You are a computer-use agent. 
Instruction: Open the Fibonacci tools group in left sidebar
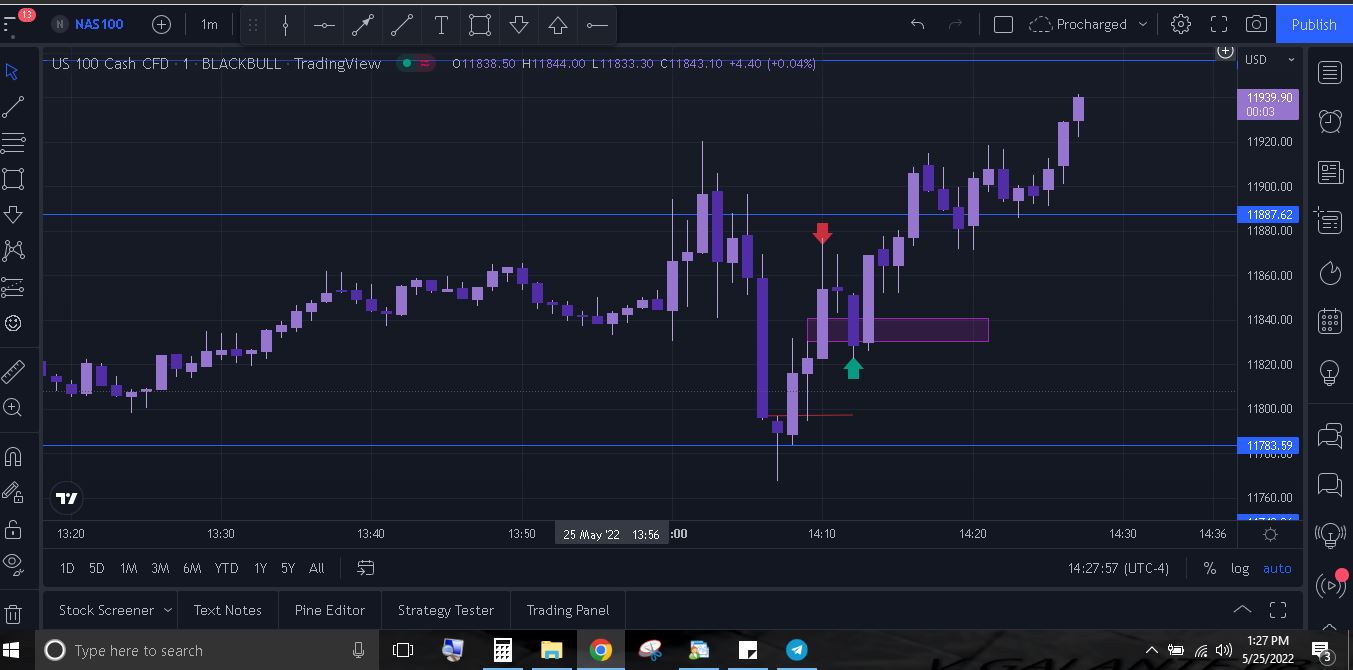pyautogui.click(x=13, y=143)
